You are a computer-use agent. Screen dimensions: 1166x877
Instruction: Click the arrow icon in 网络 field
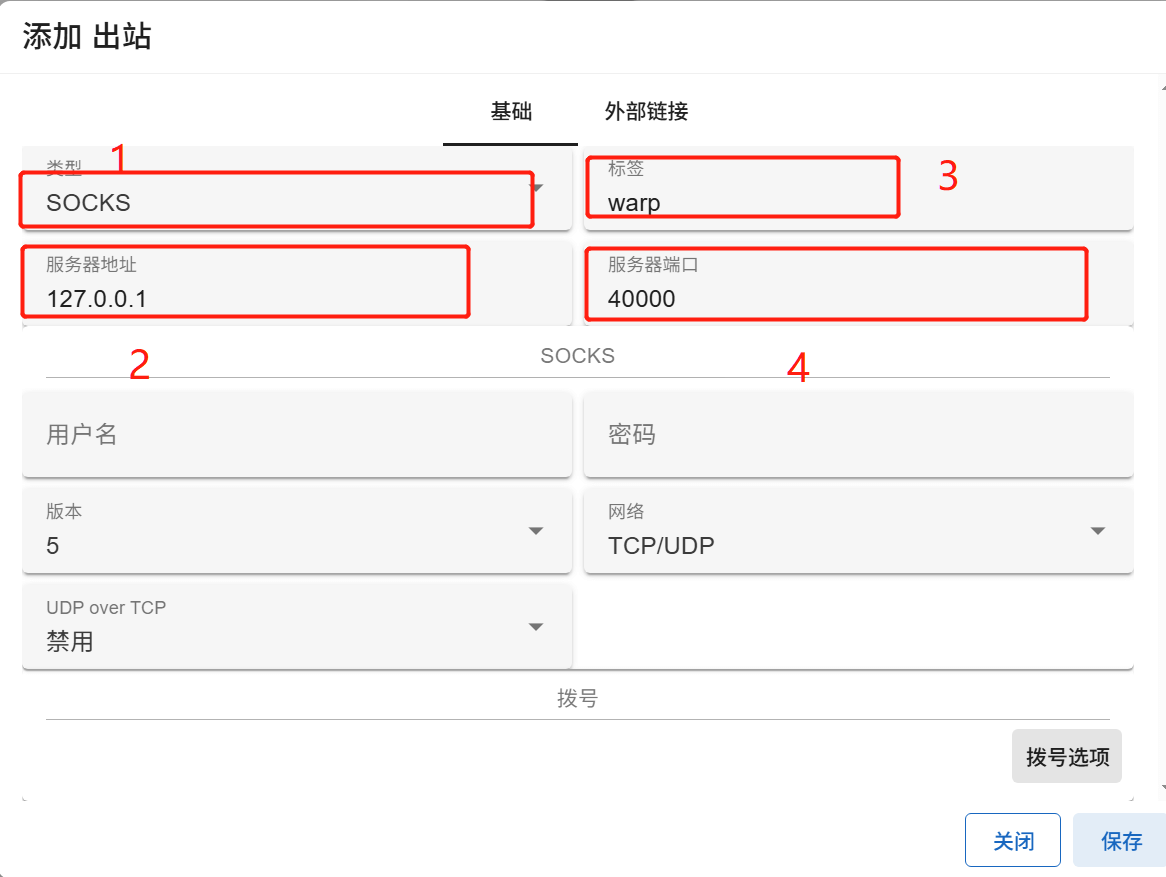coord(1098,531)
